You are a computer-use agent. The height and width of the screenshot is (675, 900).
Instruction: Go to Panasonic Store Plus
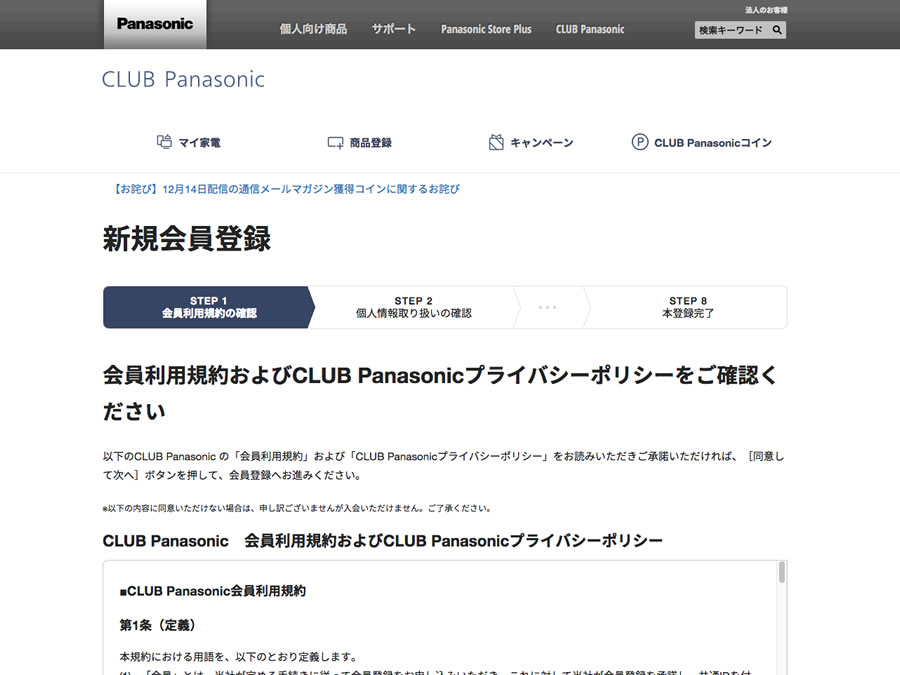(486, 29)
